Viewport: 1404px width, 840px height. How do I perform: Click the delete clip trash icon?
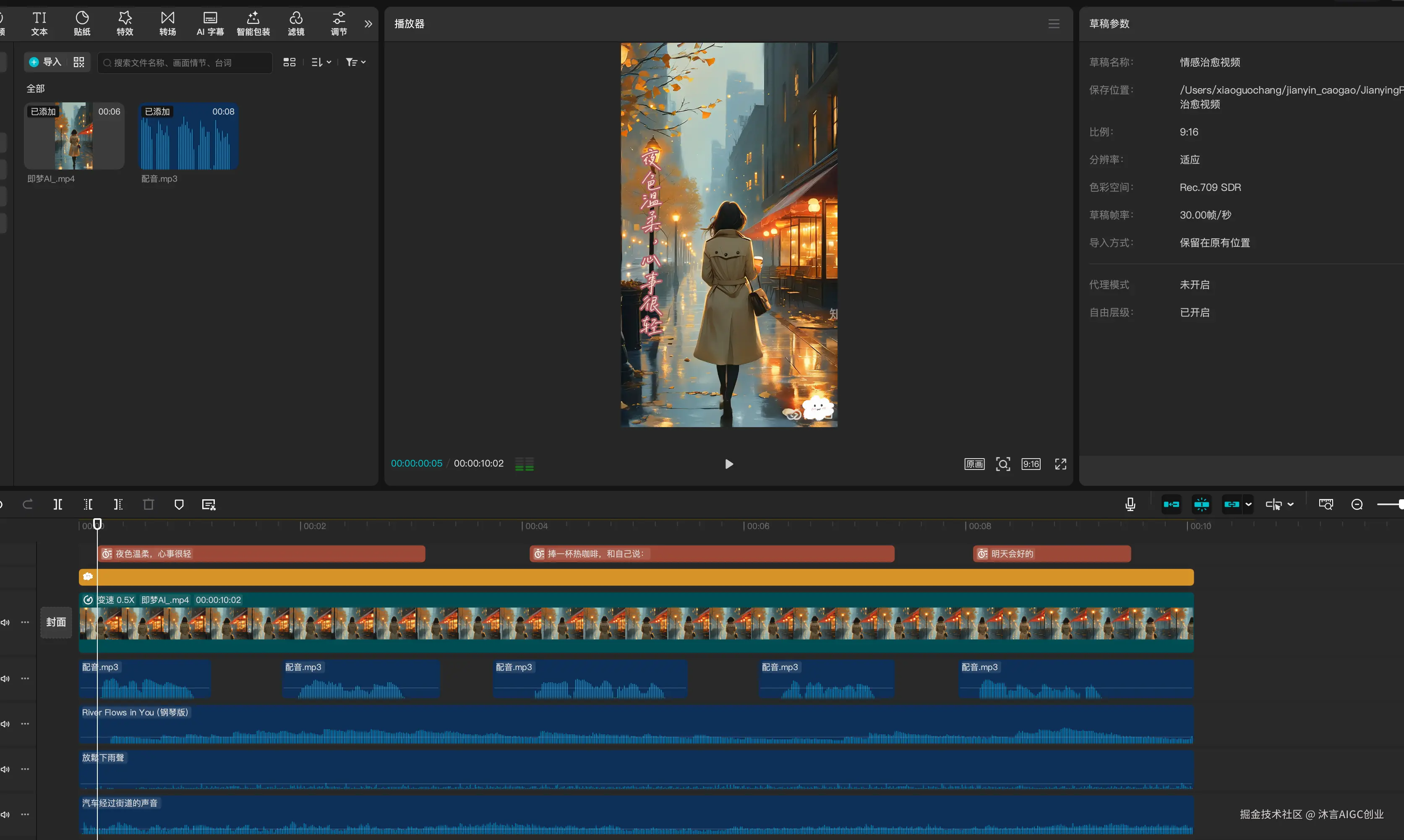[x=148, y=504]
